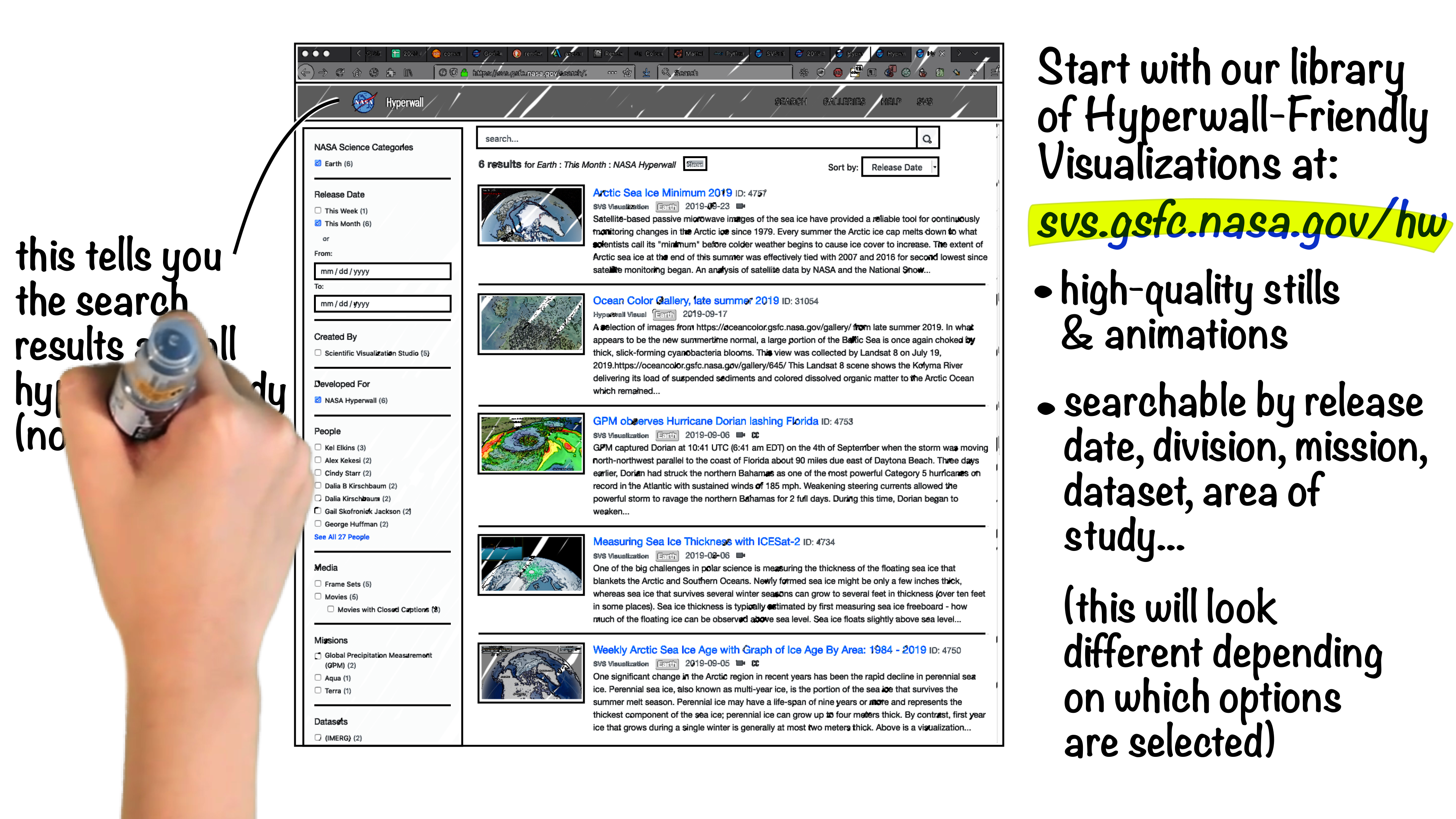1456x819 pixels.
Task: Click the NASA meatball logo
Action: tap(364, 102)
